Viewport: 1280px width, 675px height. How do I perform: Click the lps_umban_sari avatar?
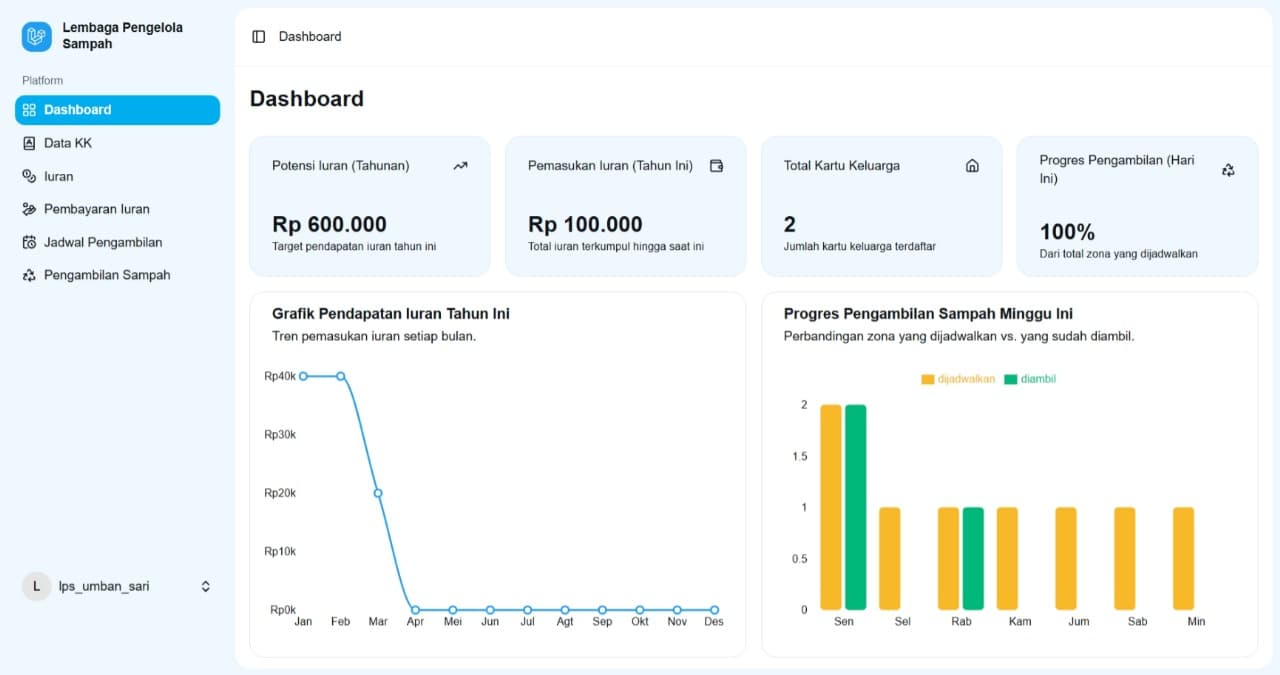click(x=36, y=586)
